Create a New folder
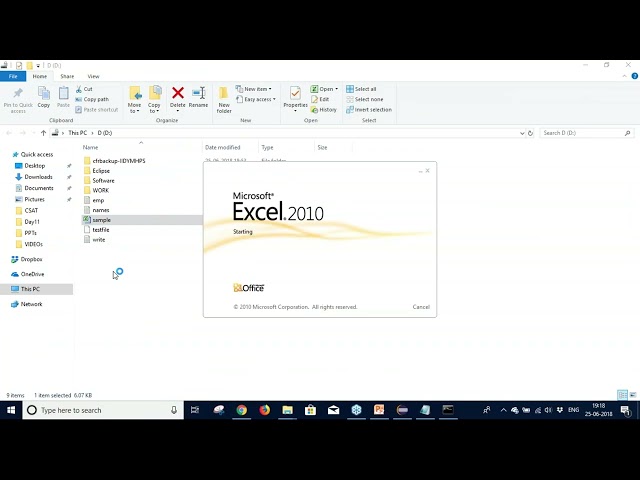640x480 pixels. [x=224, y=100]
